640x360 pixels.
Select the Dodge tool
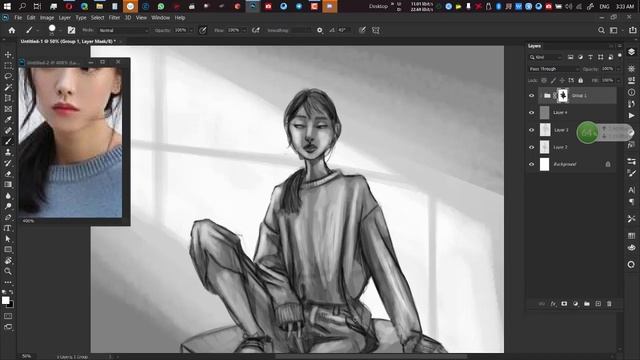8,206
